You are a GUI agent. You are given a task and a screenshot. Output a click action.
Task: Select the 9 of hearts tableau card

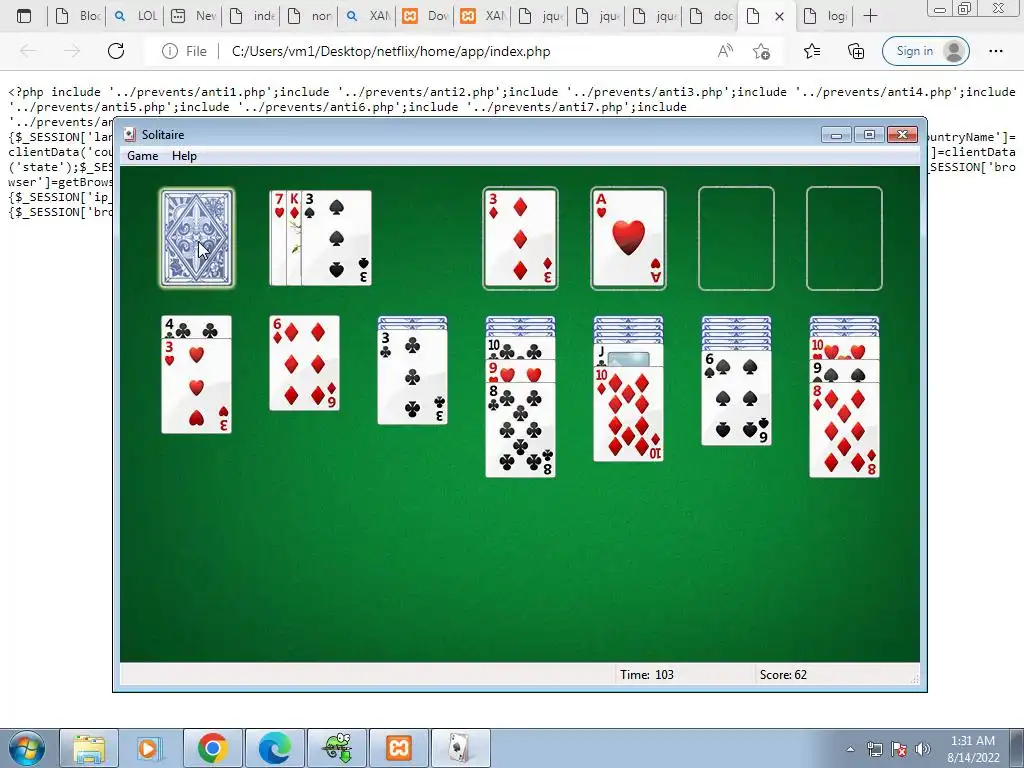pos(520,371)
